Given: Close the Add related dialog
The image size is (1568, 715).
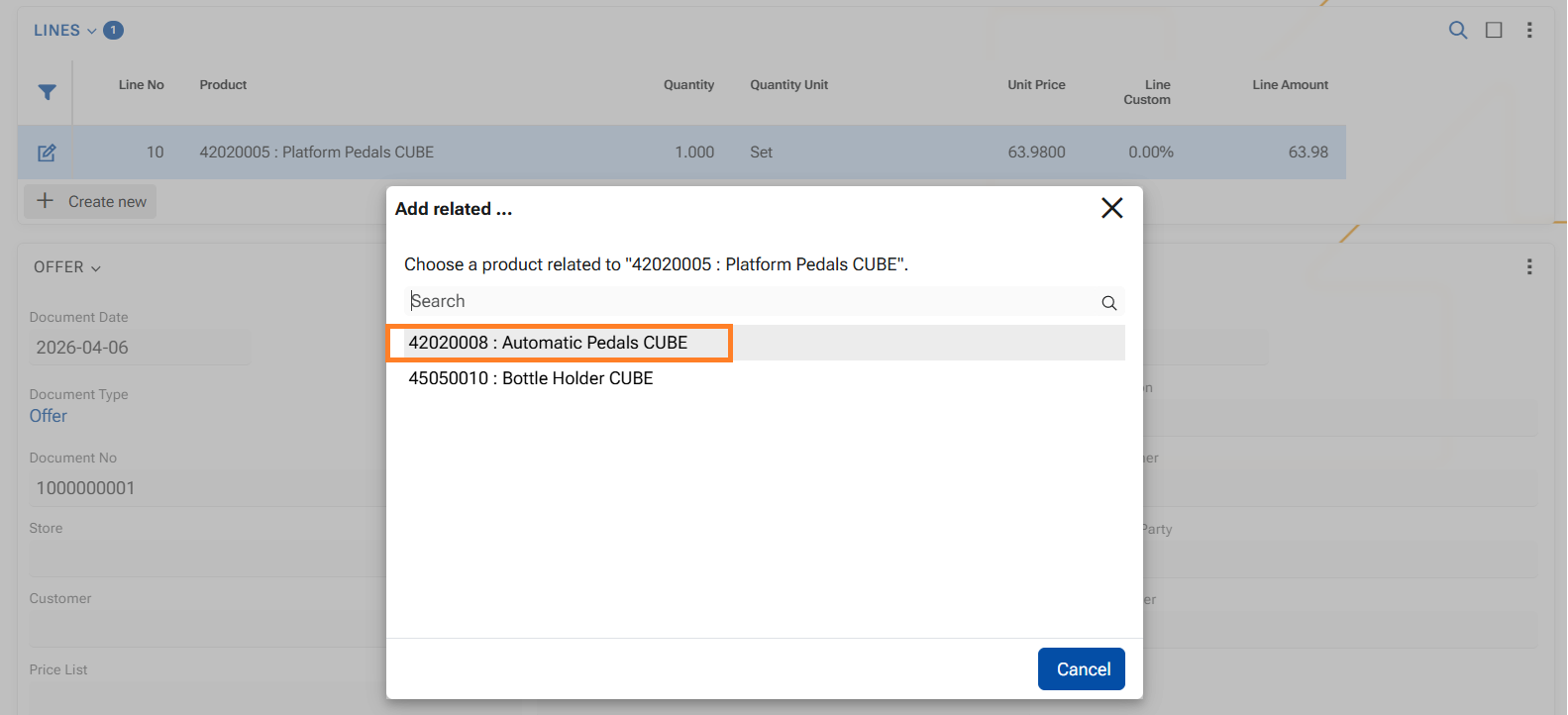Looking at the screenshot, I should pyautogui.click(x=1111, y=208).
